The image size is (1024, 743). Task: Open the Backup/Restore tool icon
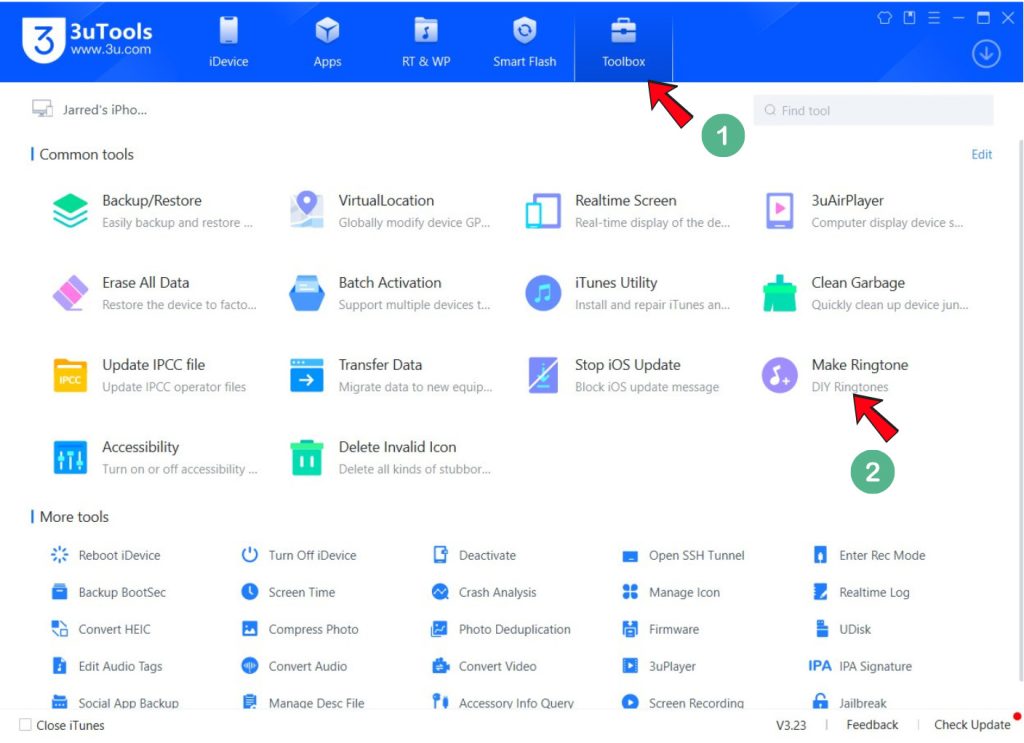(70, 210)
